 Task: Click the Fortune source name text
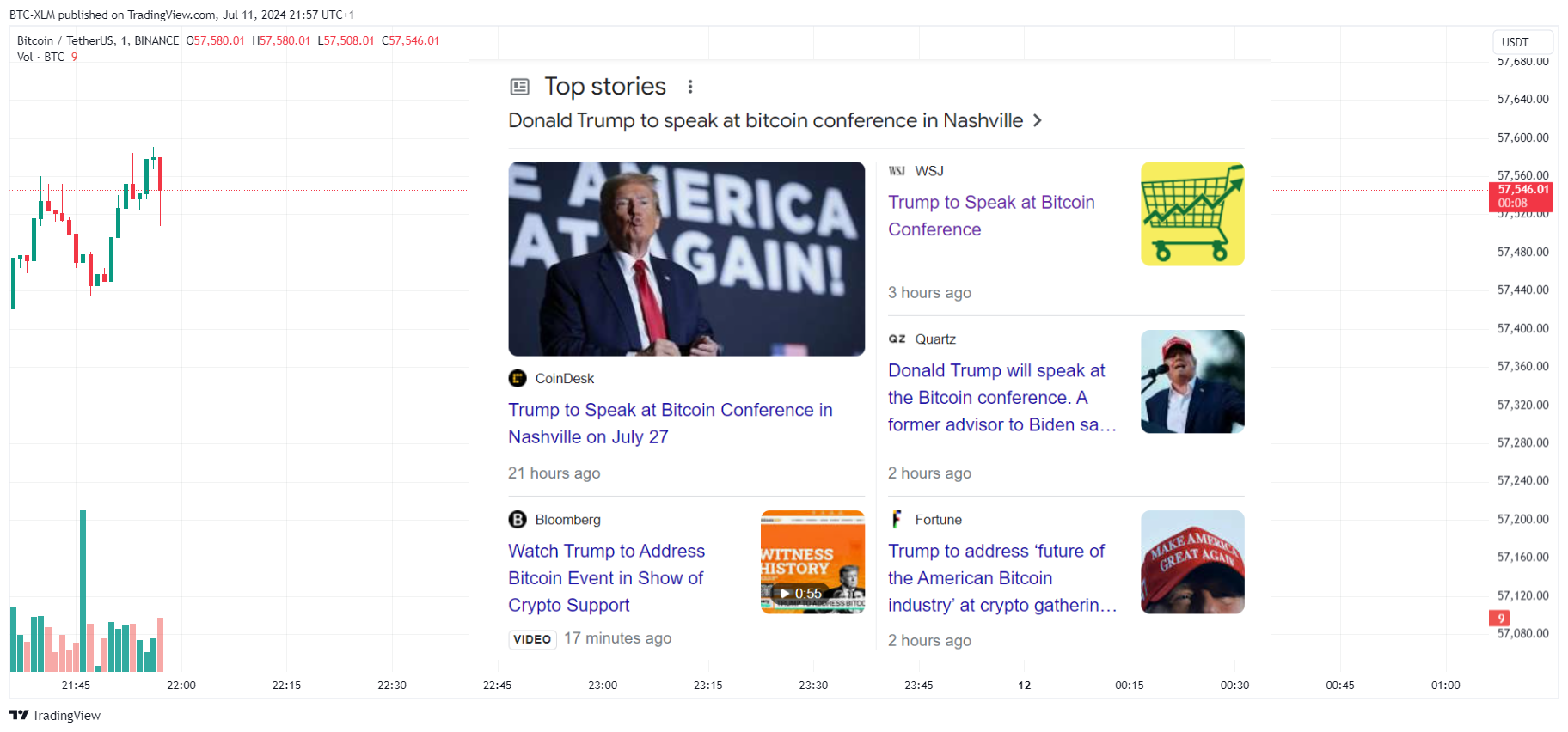[939, 520]
